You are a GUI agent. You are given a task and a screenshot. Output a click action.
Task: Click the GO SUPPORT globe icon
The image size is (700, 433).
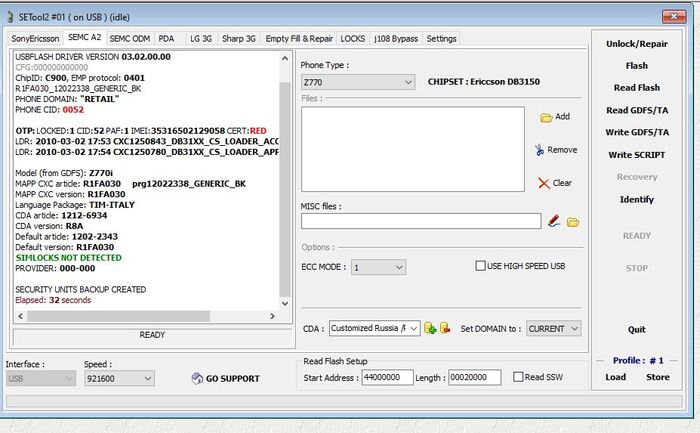pyautogui.click(x=197, y=378)
